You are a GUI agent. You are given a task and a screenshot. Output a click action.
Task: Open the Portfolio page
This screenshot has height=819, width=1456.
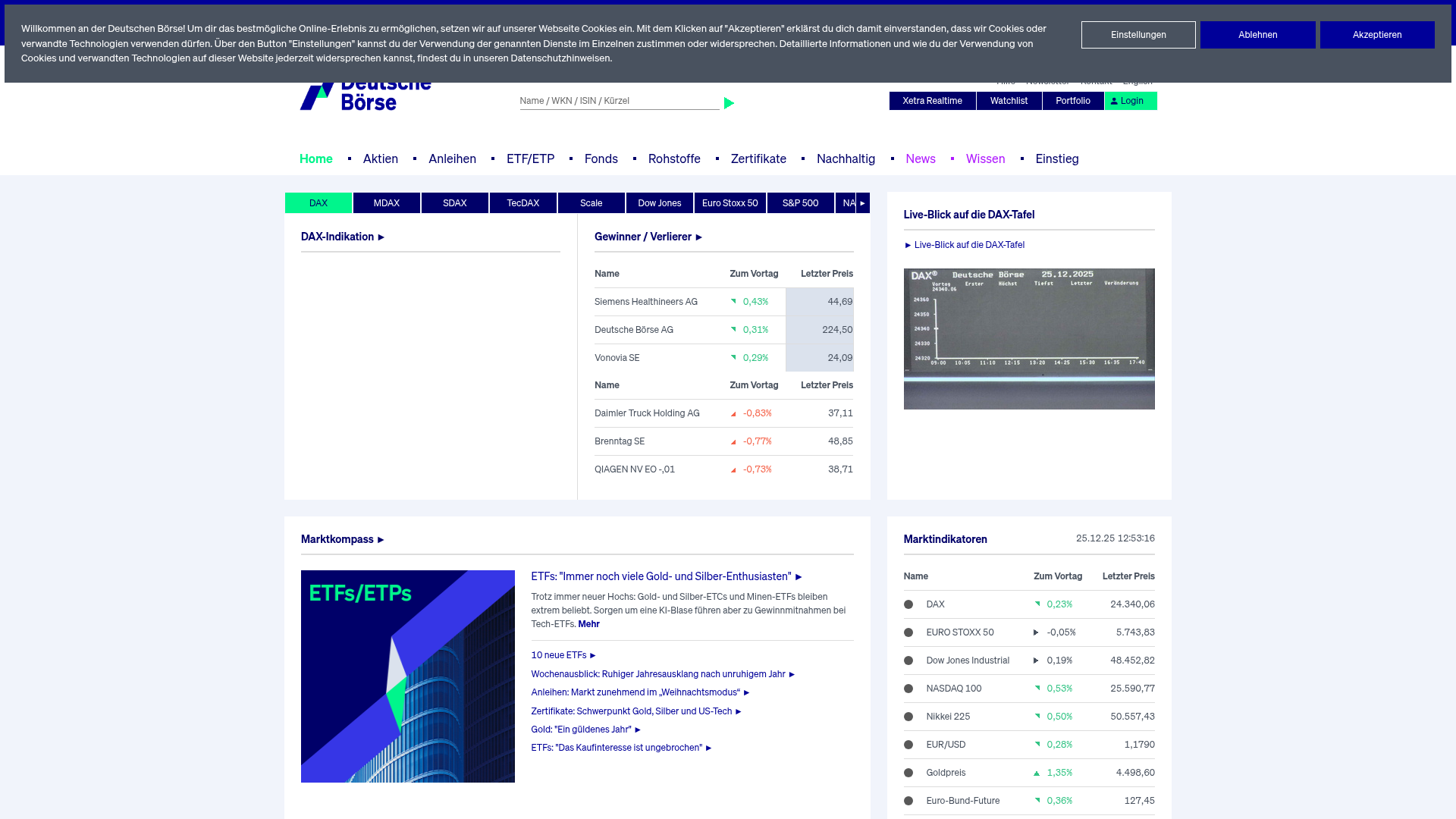[x=1073, y=101]
